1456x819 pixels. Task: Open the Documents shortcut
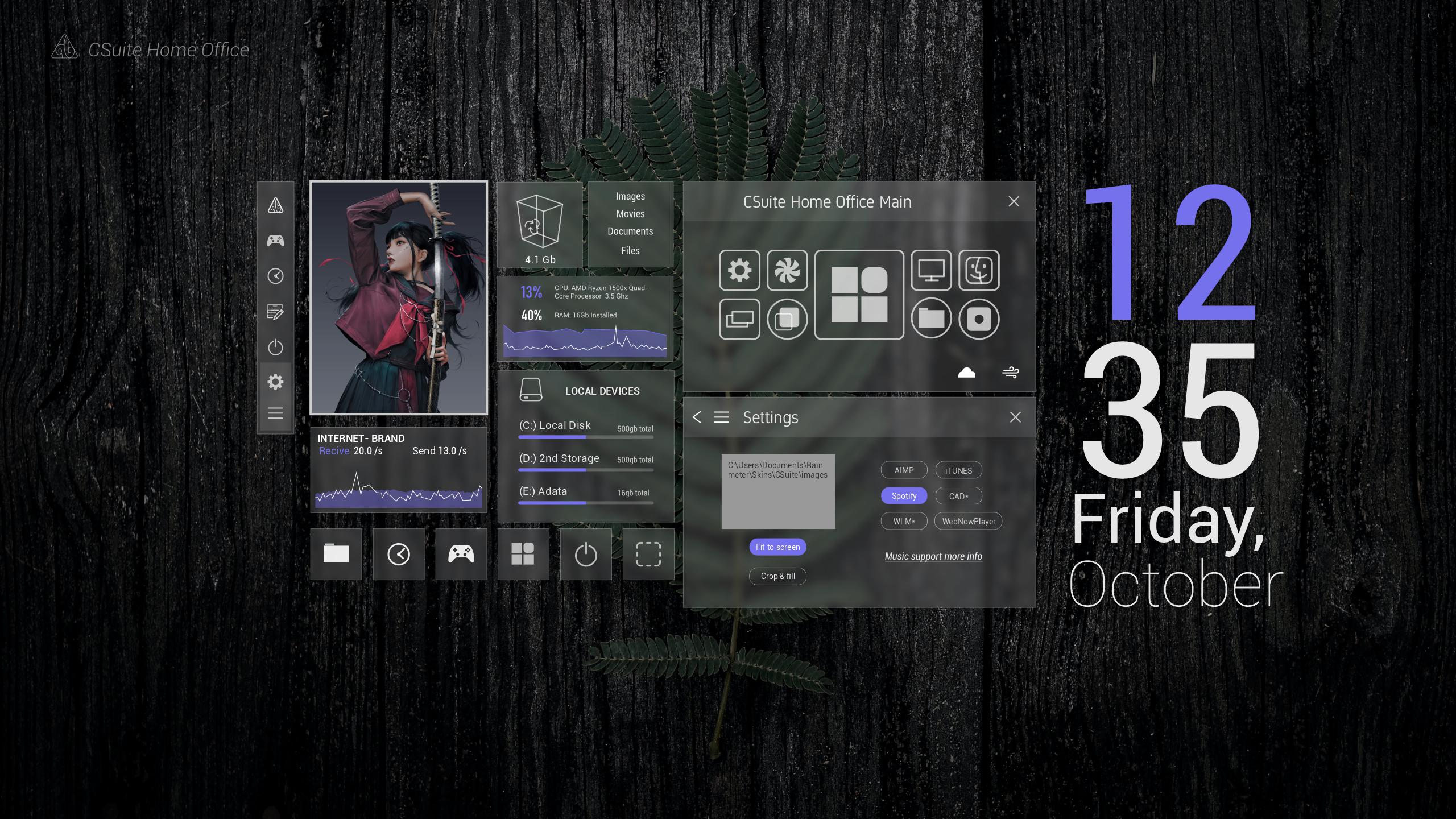(x=630, y=231)
